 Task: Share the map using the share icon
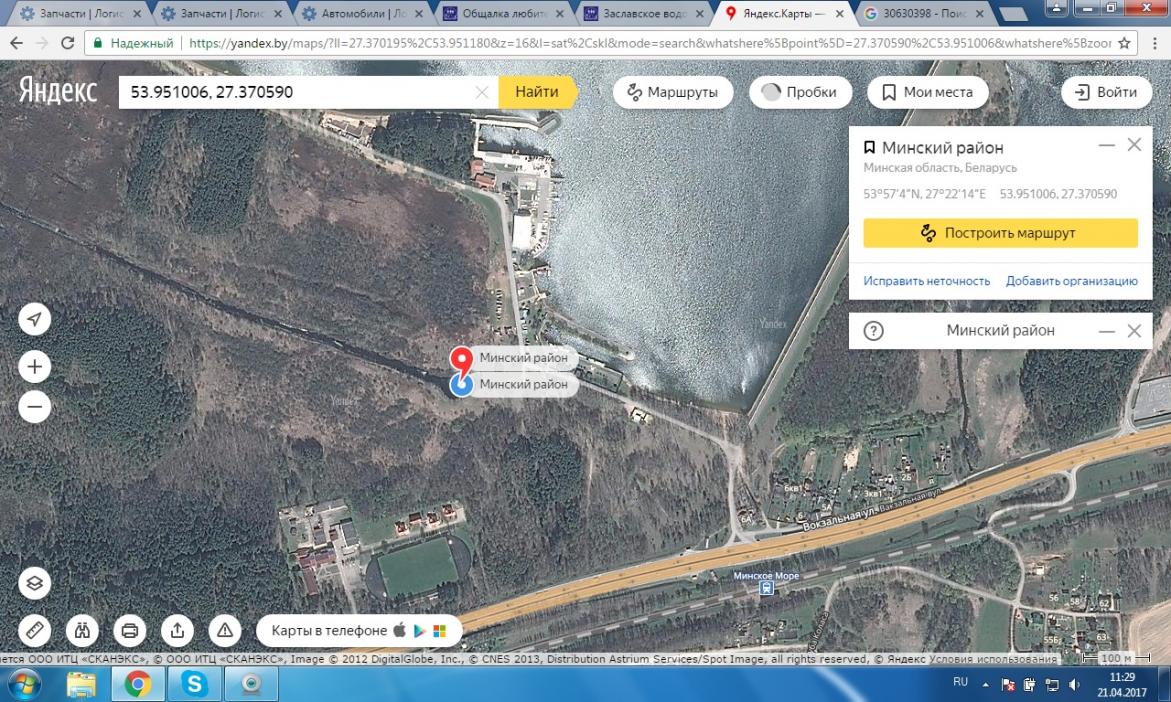click(177, 630)
